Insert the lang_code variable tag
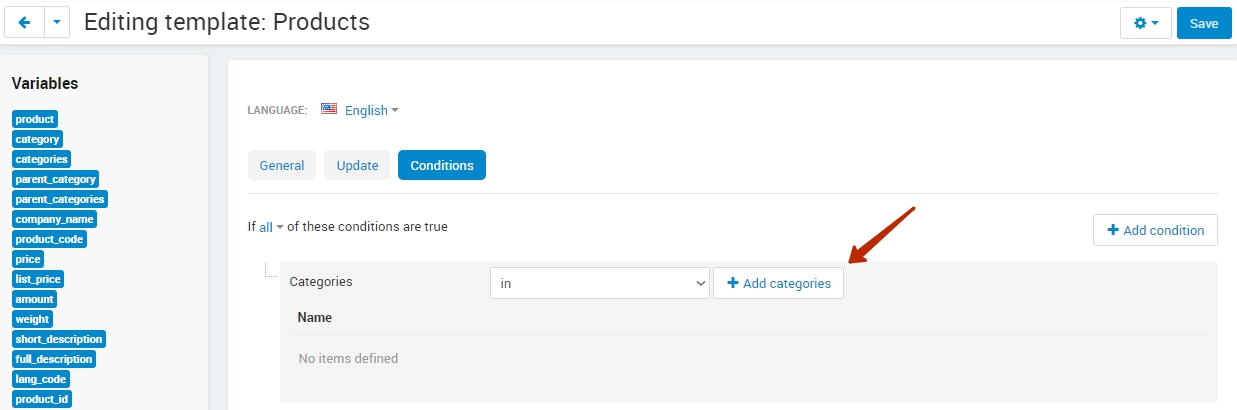This screenshot has width=1237, height=410. click(x=41, y=379)
